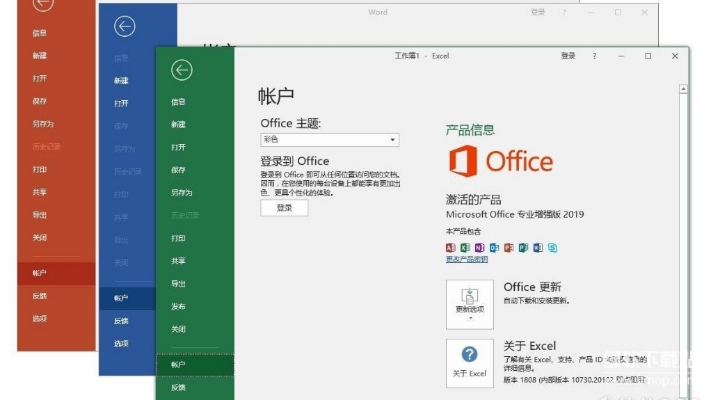This screenshot has width=712, height=400.
Task: Click 登录 in the Word title bar
Action: 538,12
